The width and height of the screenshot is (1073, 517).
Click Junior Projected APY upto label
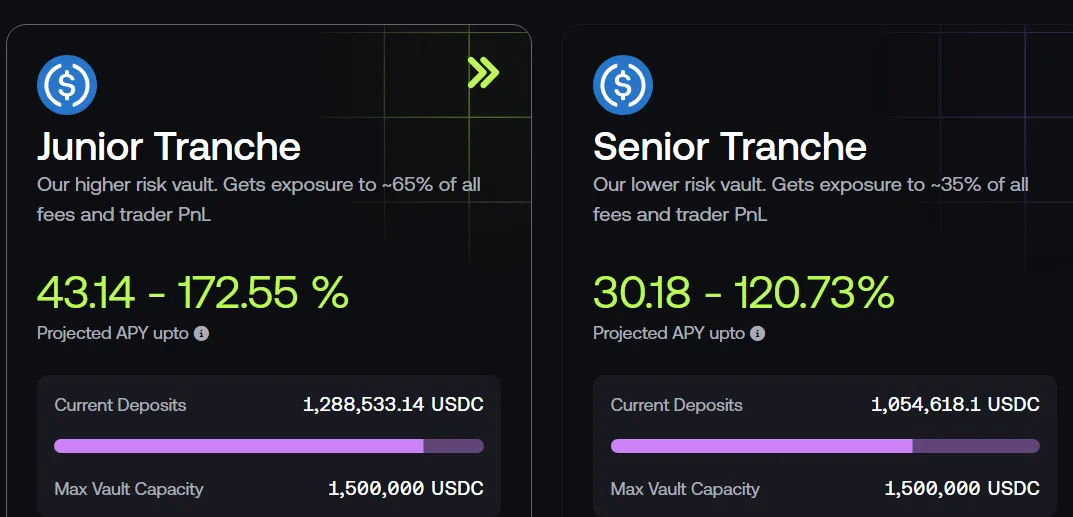[x=113, y=333]
